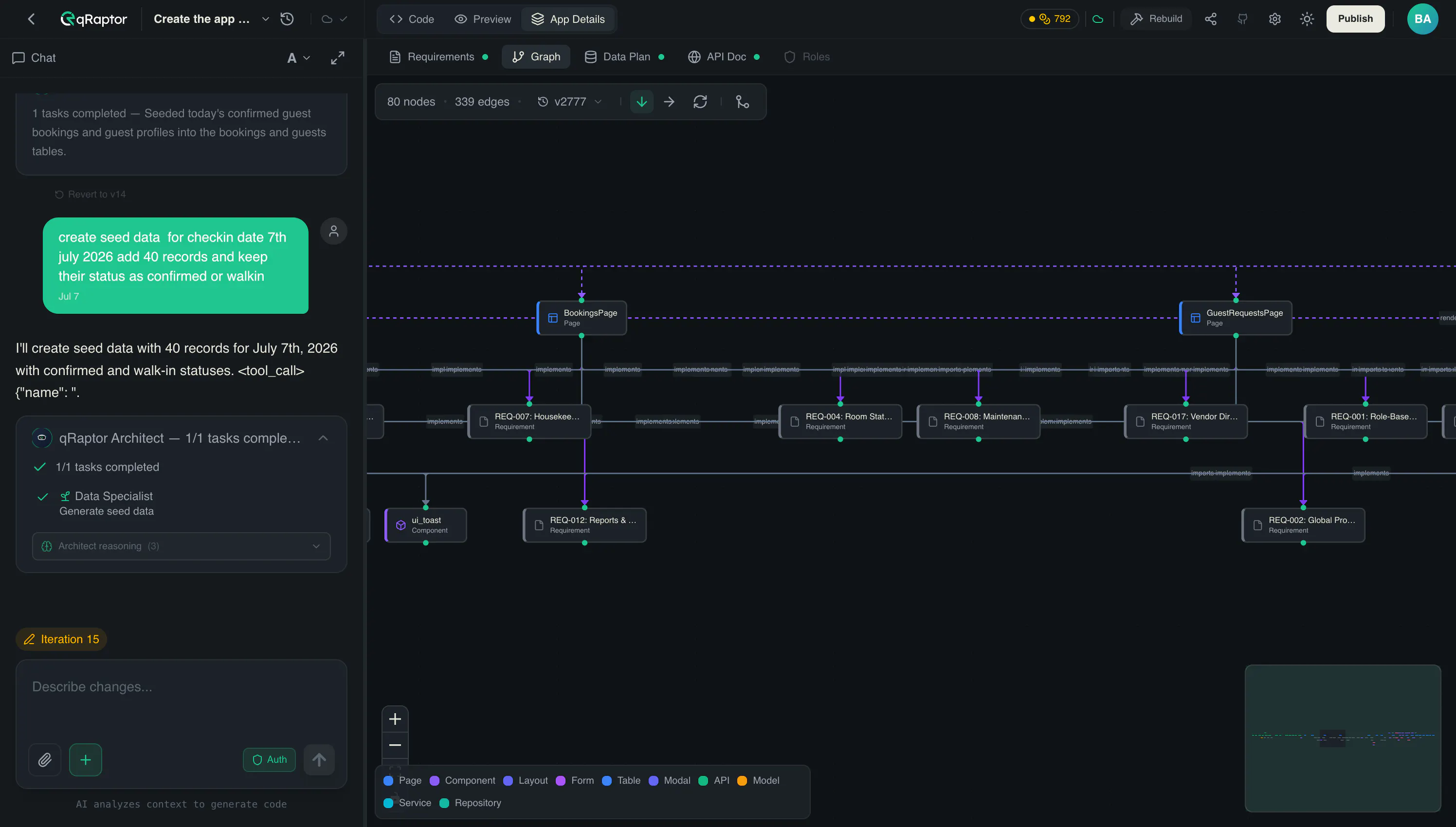Select the ui_toast component node
The height and width of the screenshot is (827, 1456).
click(425, 525)
